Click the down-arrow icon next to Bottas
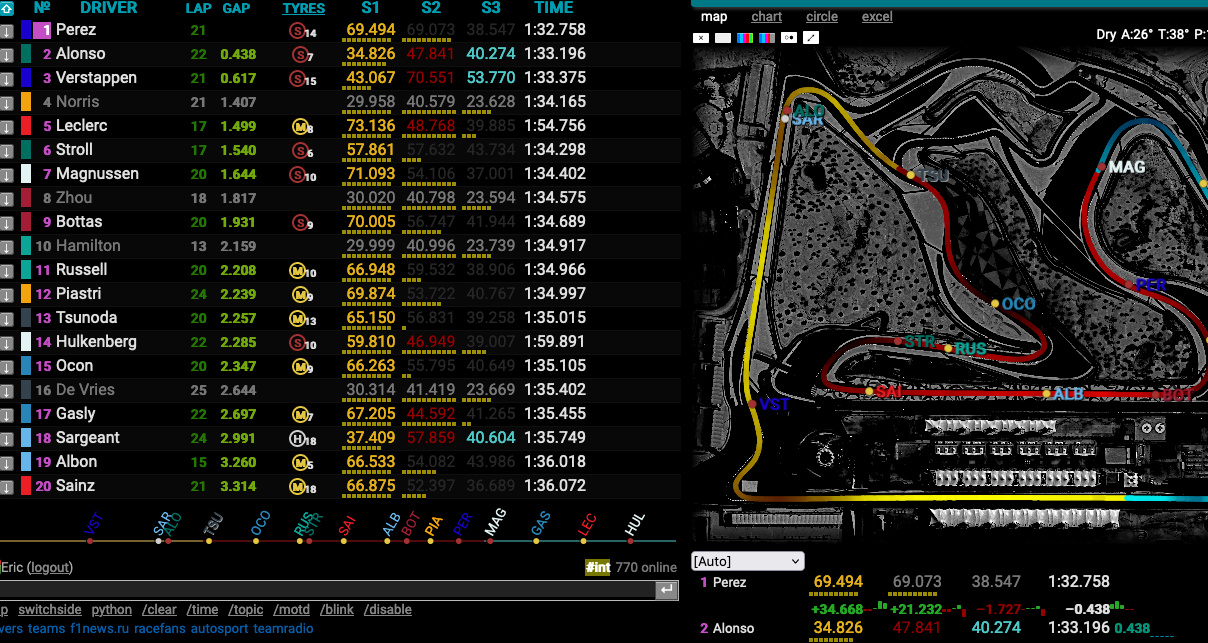 [x=6, y=223]
